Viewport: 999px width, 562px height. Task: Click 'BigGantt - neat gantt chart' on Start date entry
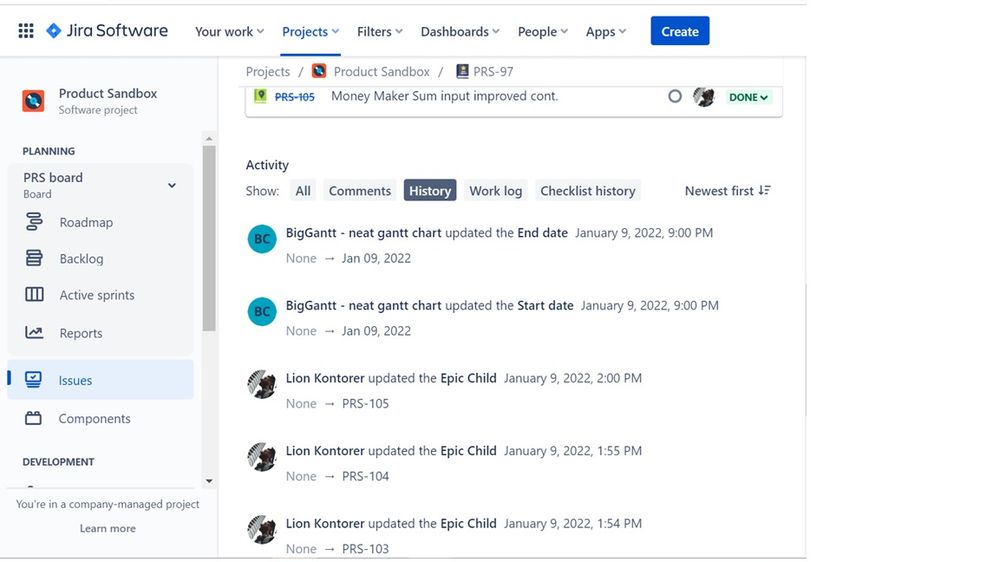[x=363, y=305]
